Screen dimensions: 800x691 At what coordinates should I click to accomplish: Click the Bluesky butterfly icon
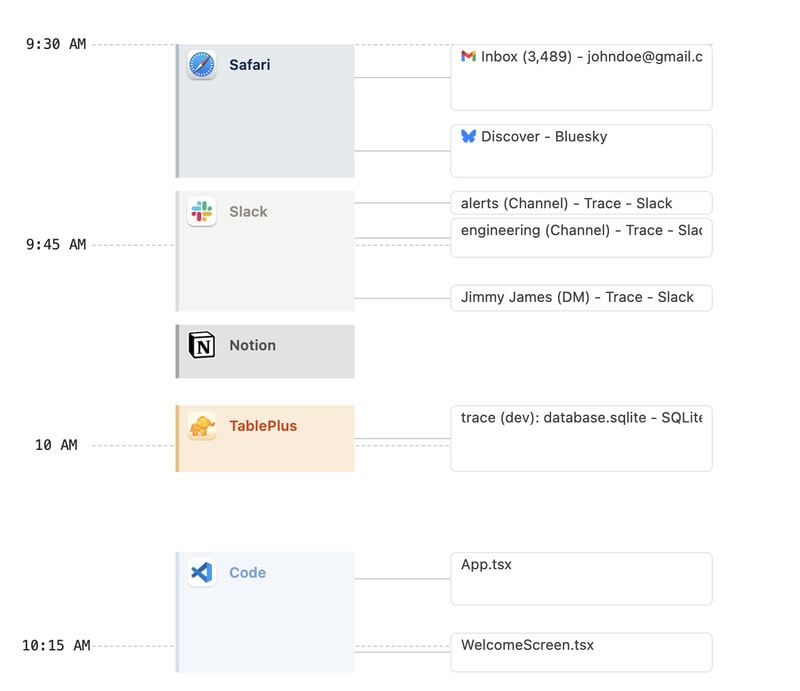pyautogui.click(x=468, y=137)
